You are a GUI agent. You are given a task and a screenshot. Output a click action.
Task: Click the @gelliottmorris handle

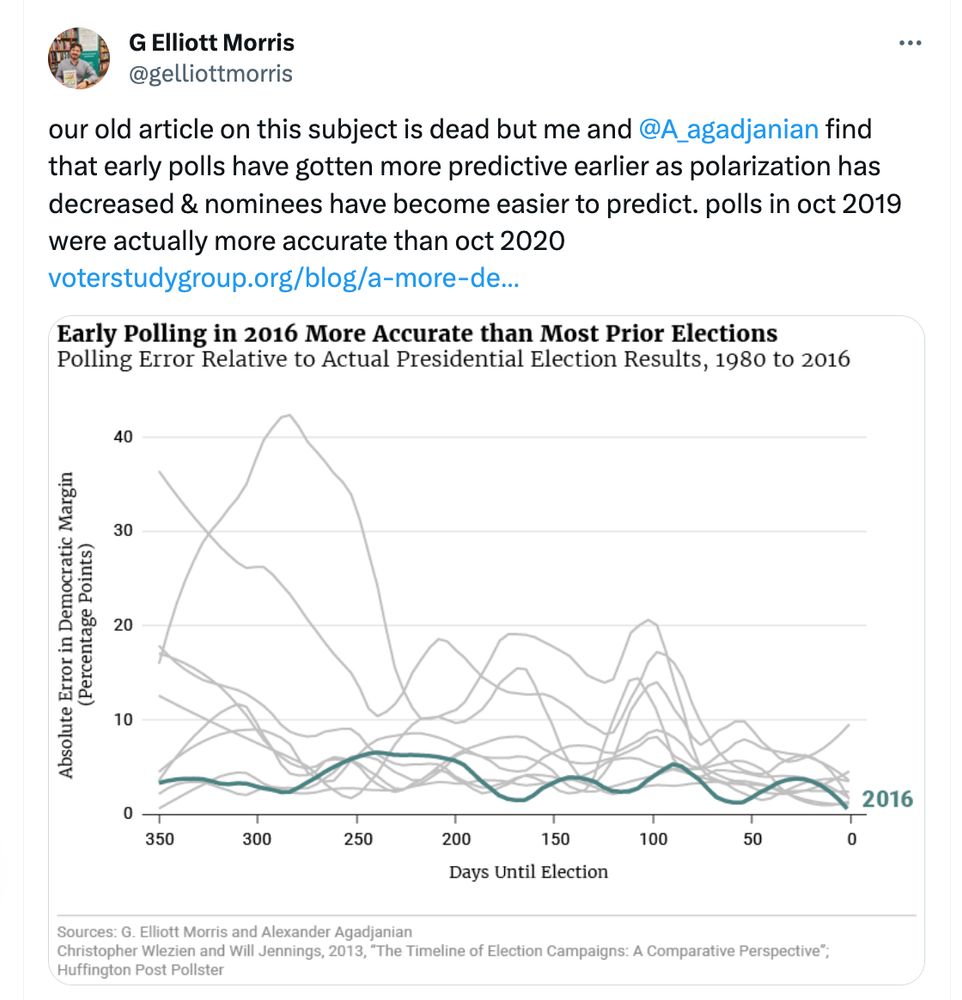tap(210, 73)
